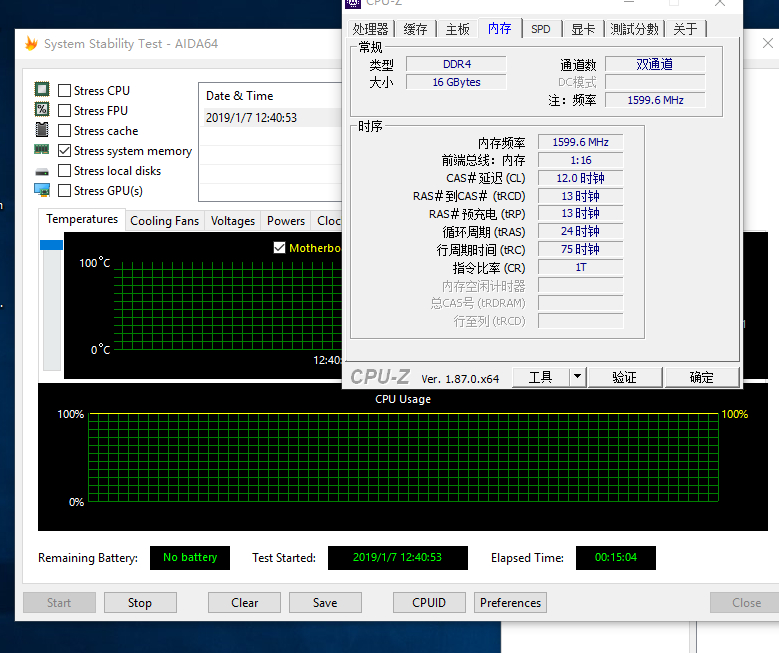Select the log row 2019/1/7 12:40:53
Screen dimensions: 779x653
271,117
